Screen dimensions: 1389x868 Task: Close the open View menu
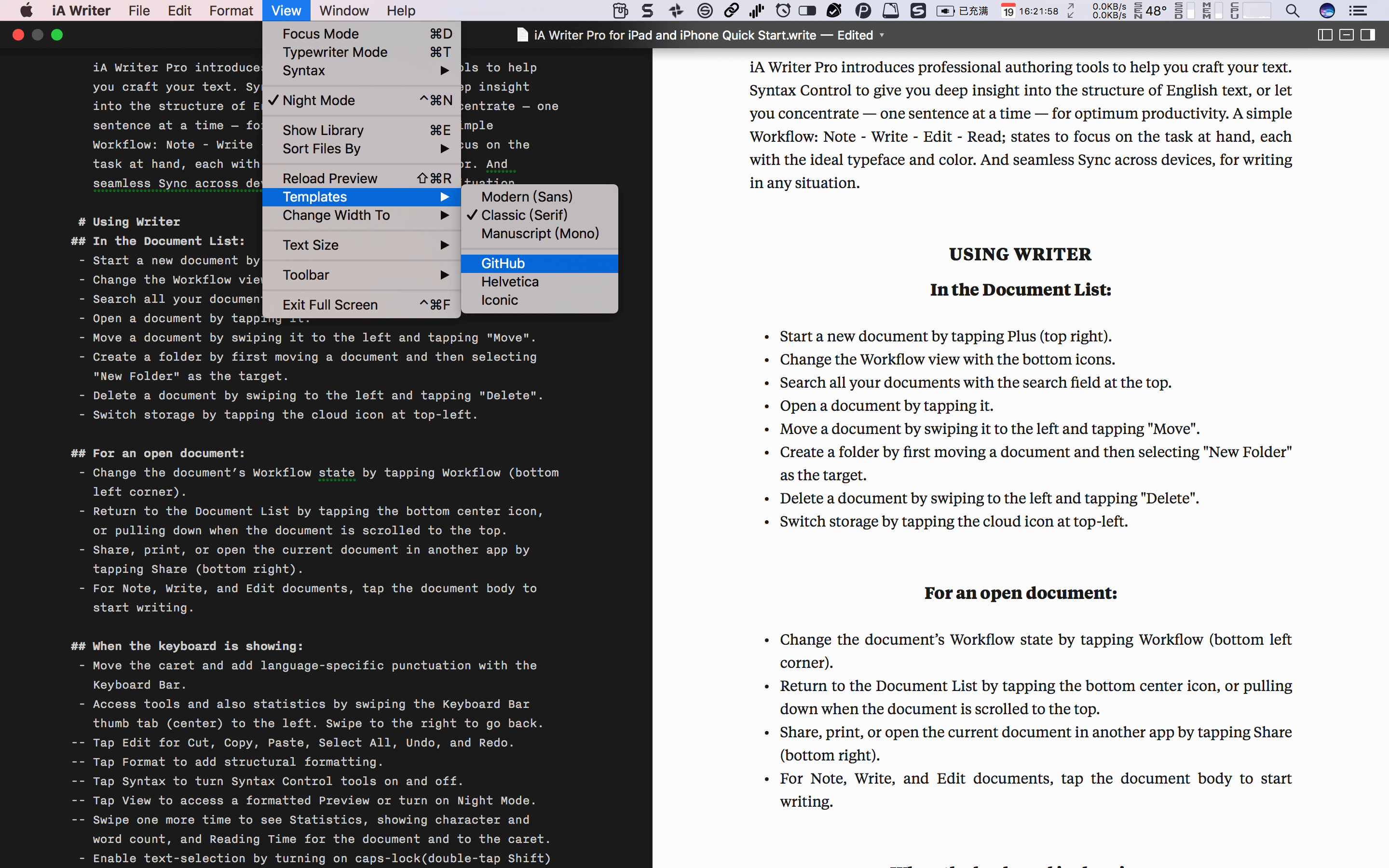click(286, 10)
